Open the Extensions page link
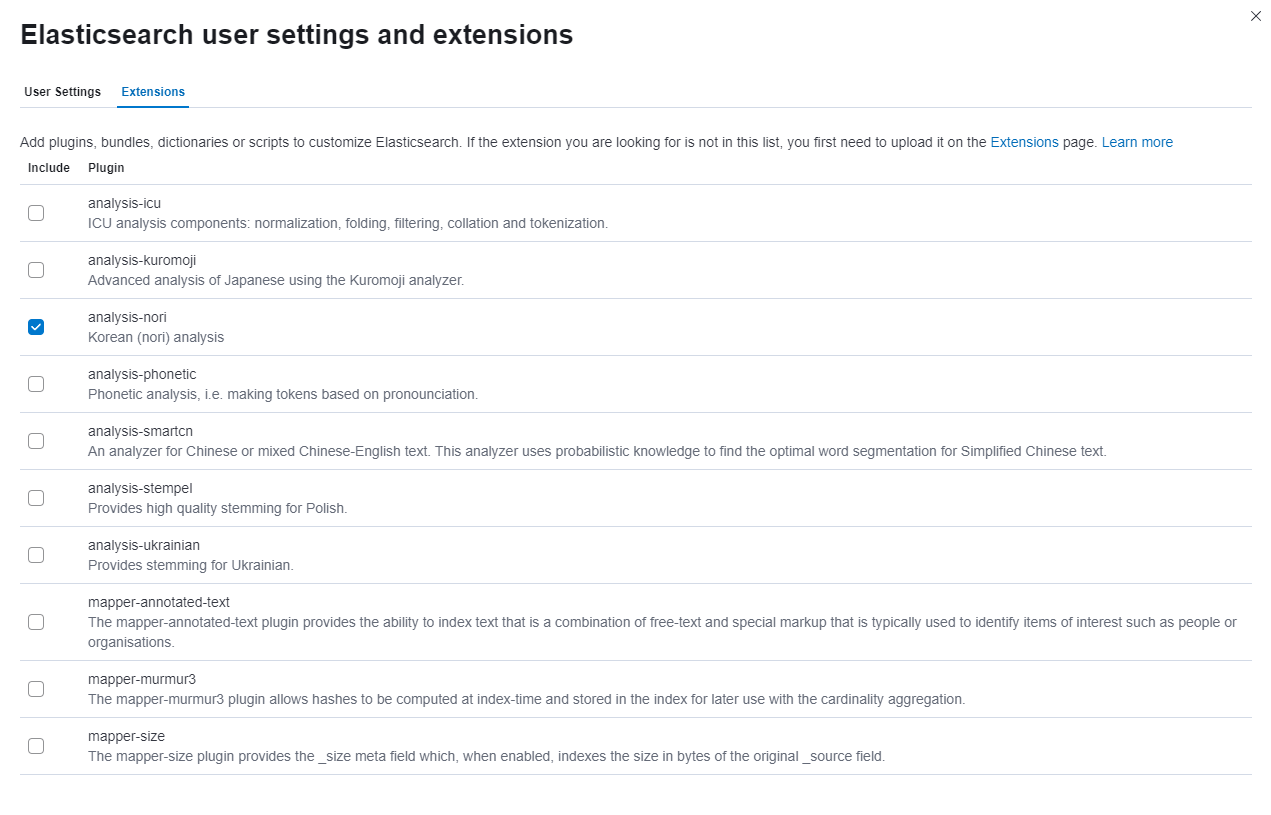The image size is (1271, 815). [1024, 142]
